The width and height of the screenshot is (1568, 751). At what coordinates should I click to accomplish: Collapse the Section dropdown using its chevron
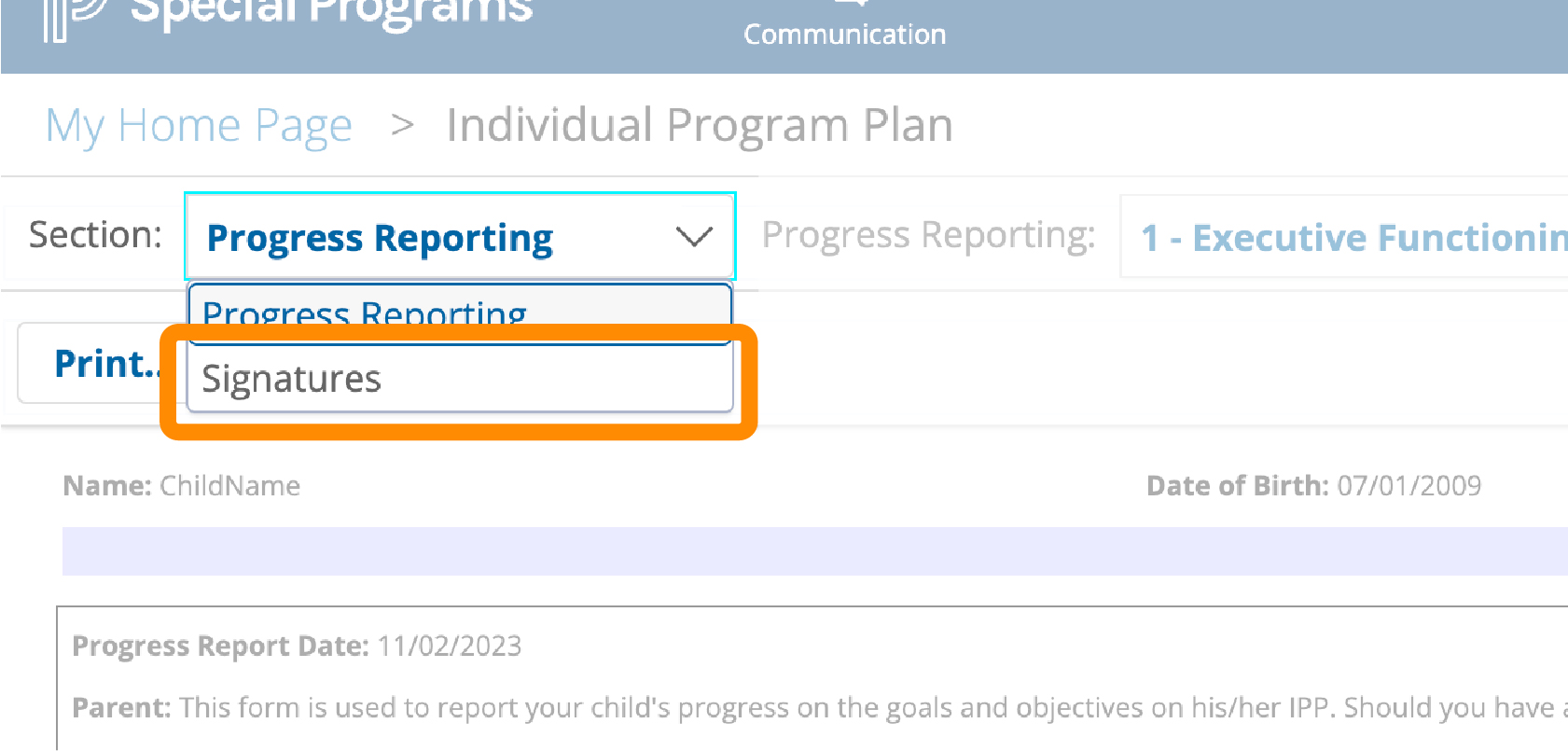tap(692, 237)
